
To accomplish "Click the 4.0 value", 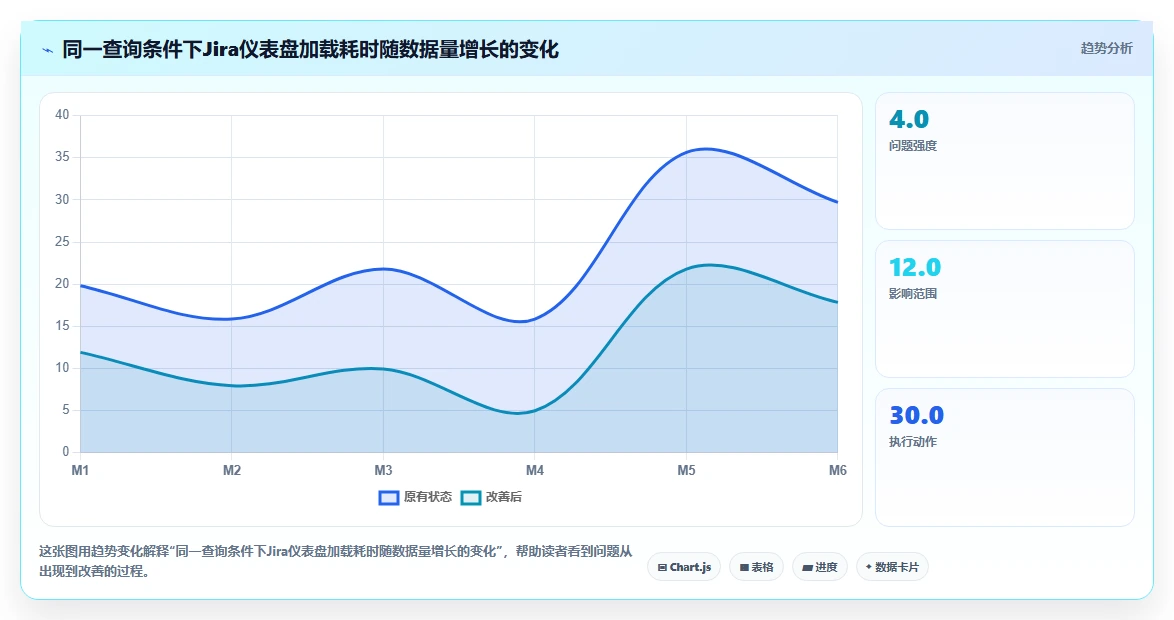I will click(x=909, y=119).
